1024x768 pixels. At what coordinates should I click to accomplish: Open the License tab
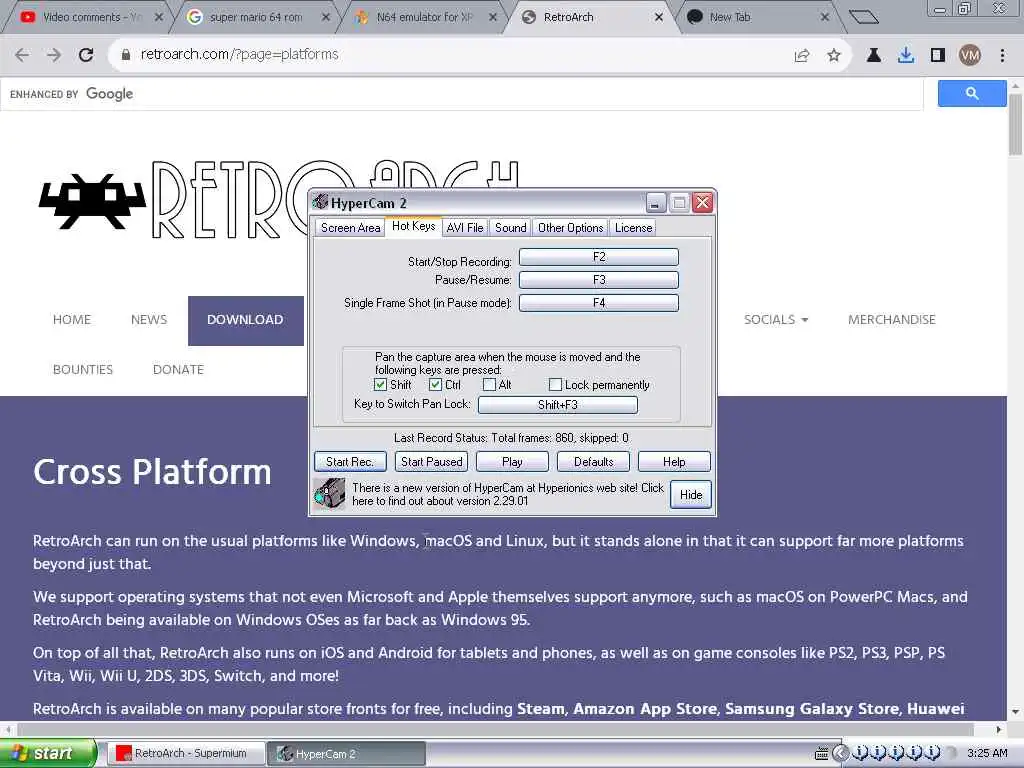tap(633, 228)
